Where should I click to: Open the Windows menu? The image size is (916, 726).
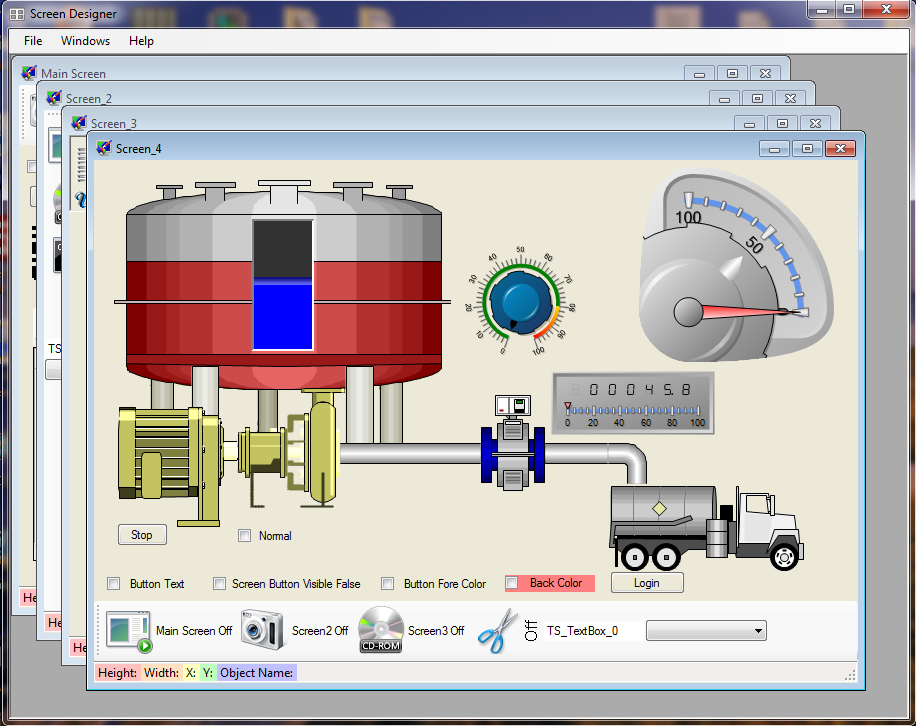(x=85, y=41)
